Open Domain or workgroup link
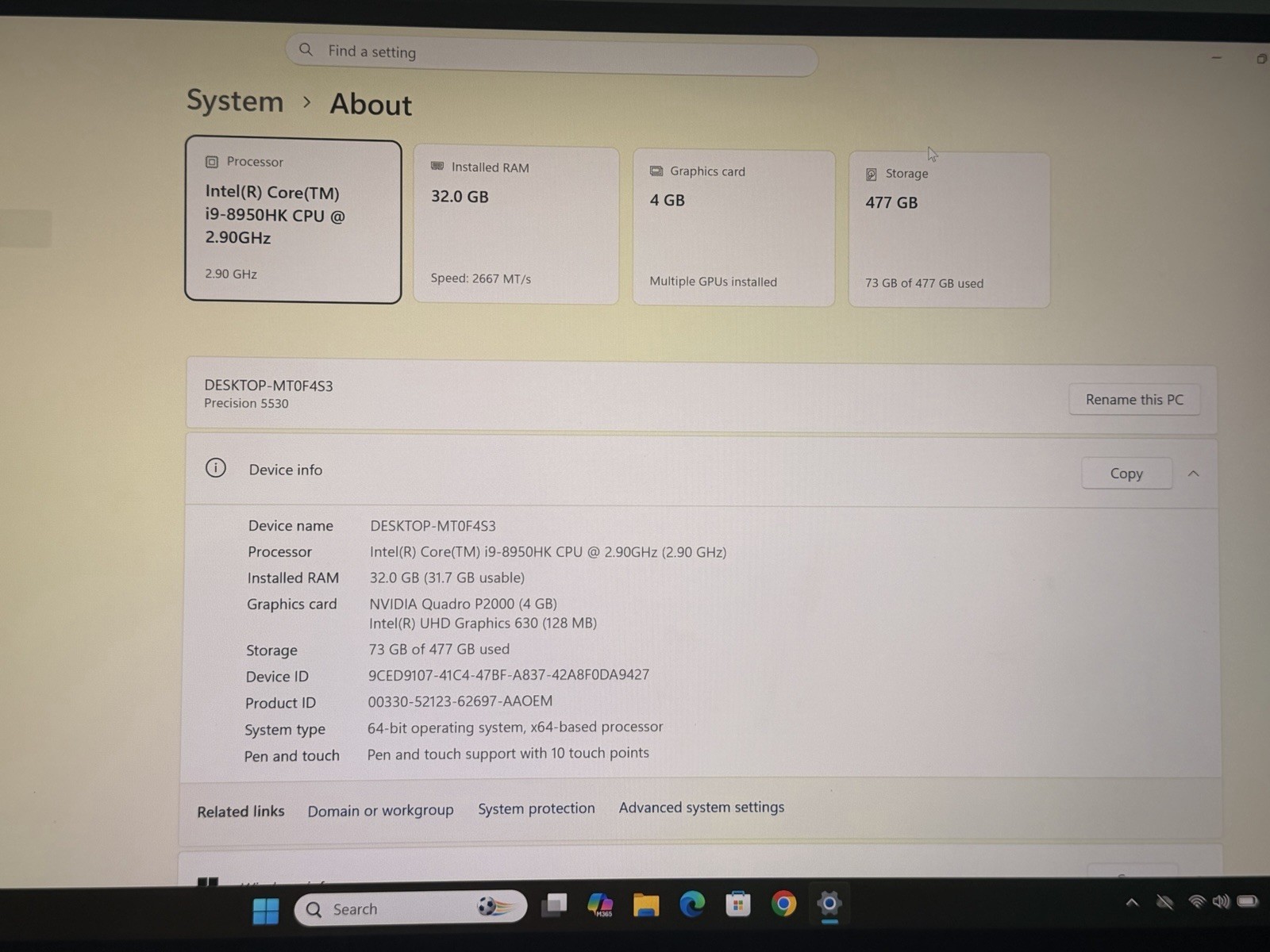Image resolution: width=1270 pixels, height=952 pixels. [380, 811]
